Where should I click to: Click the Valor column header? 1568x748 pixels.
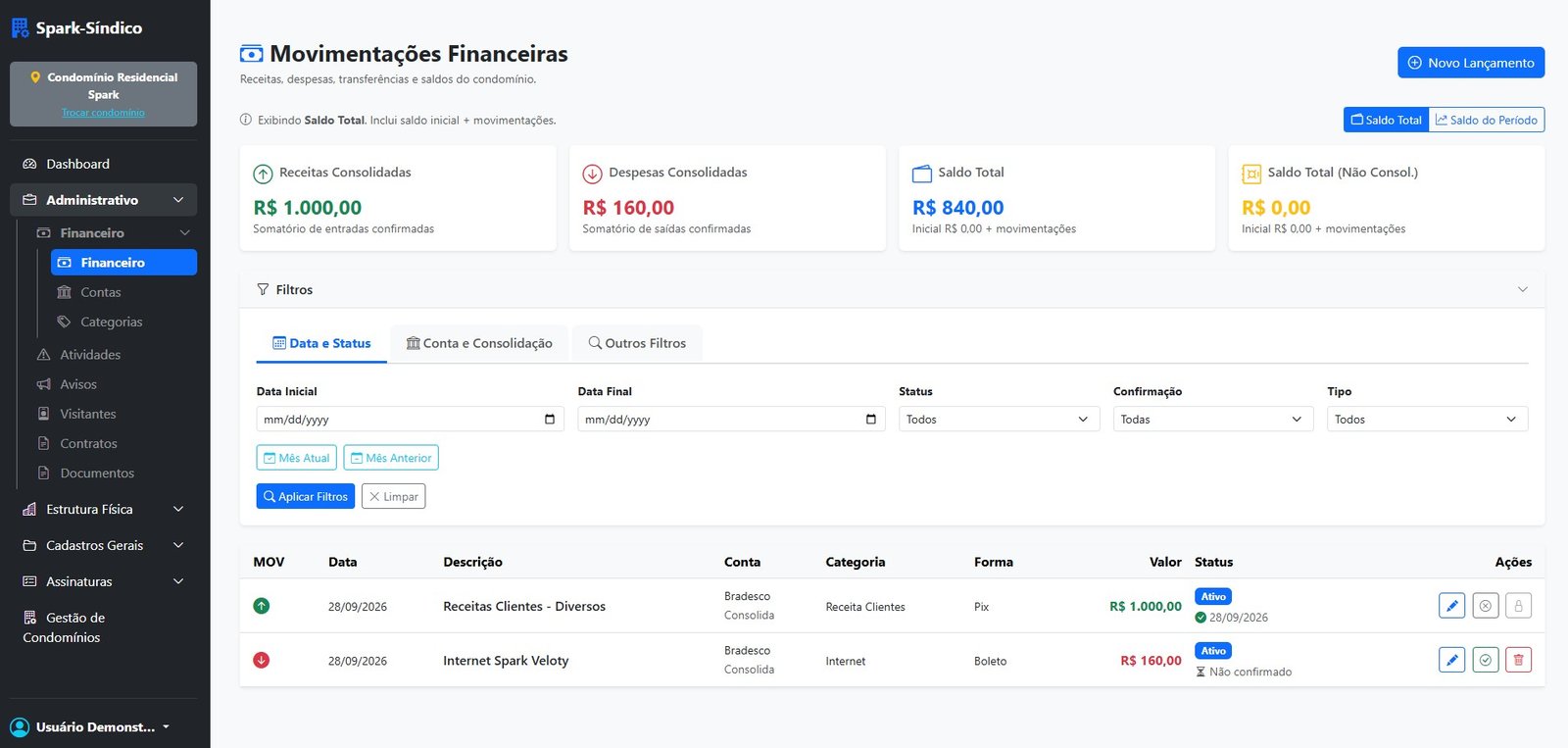pyautogui.click(x=1165, y=562)
